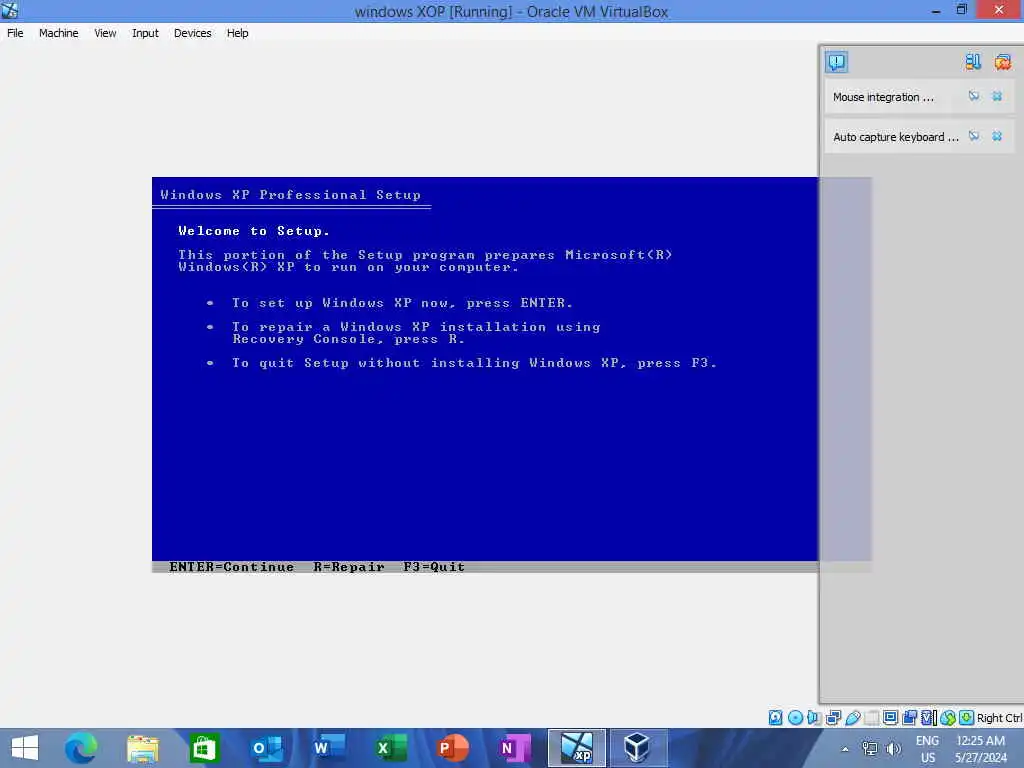This screenshot has width=1024, height=768.
Task: Open the View menu
Action: [104, 33]
